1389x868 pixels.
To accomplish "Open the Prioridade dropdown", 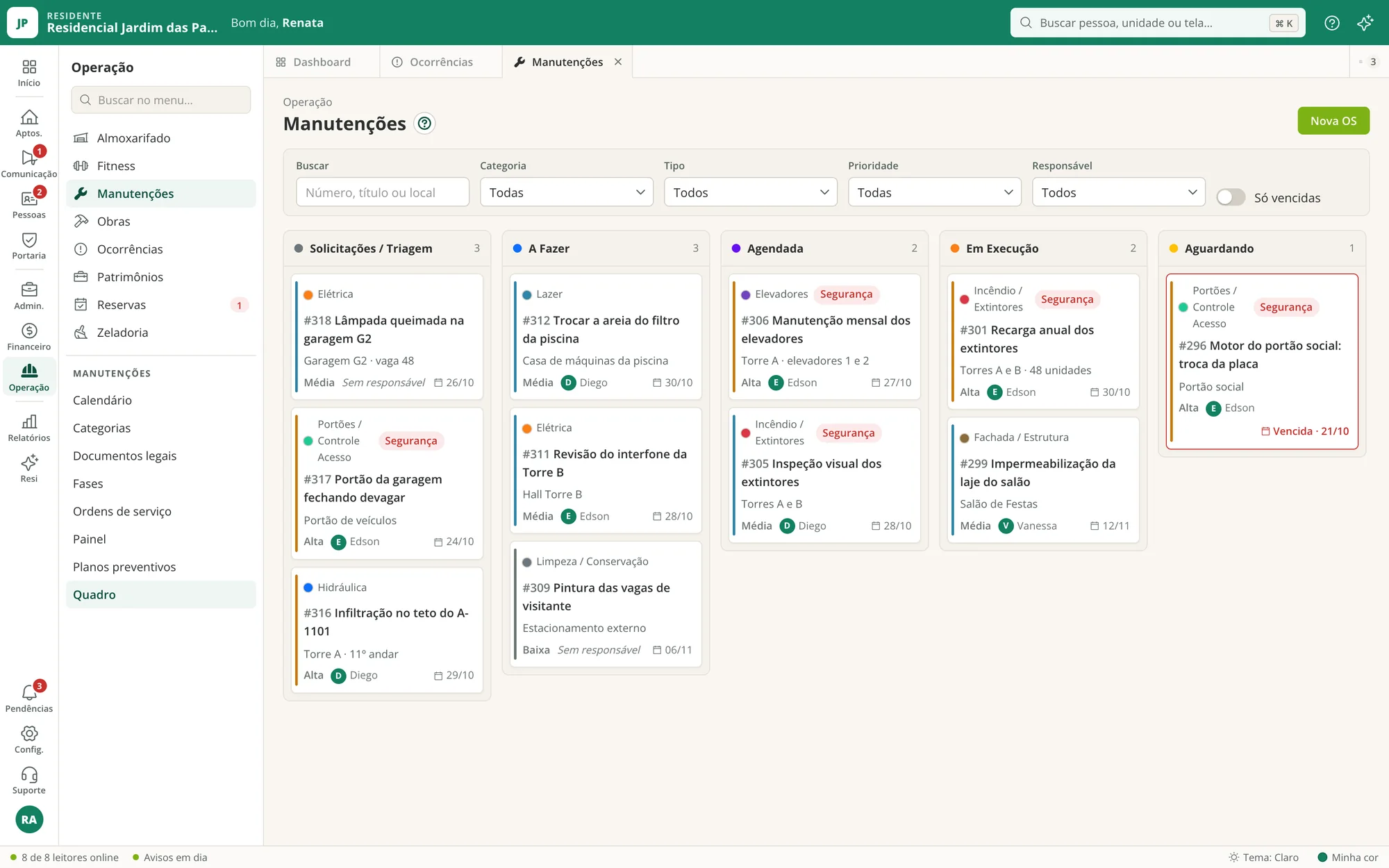I will (x=935, y=192).
